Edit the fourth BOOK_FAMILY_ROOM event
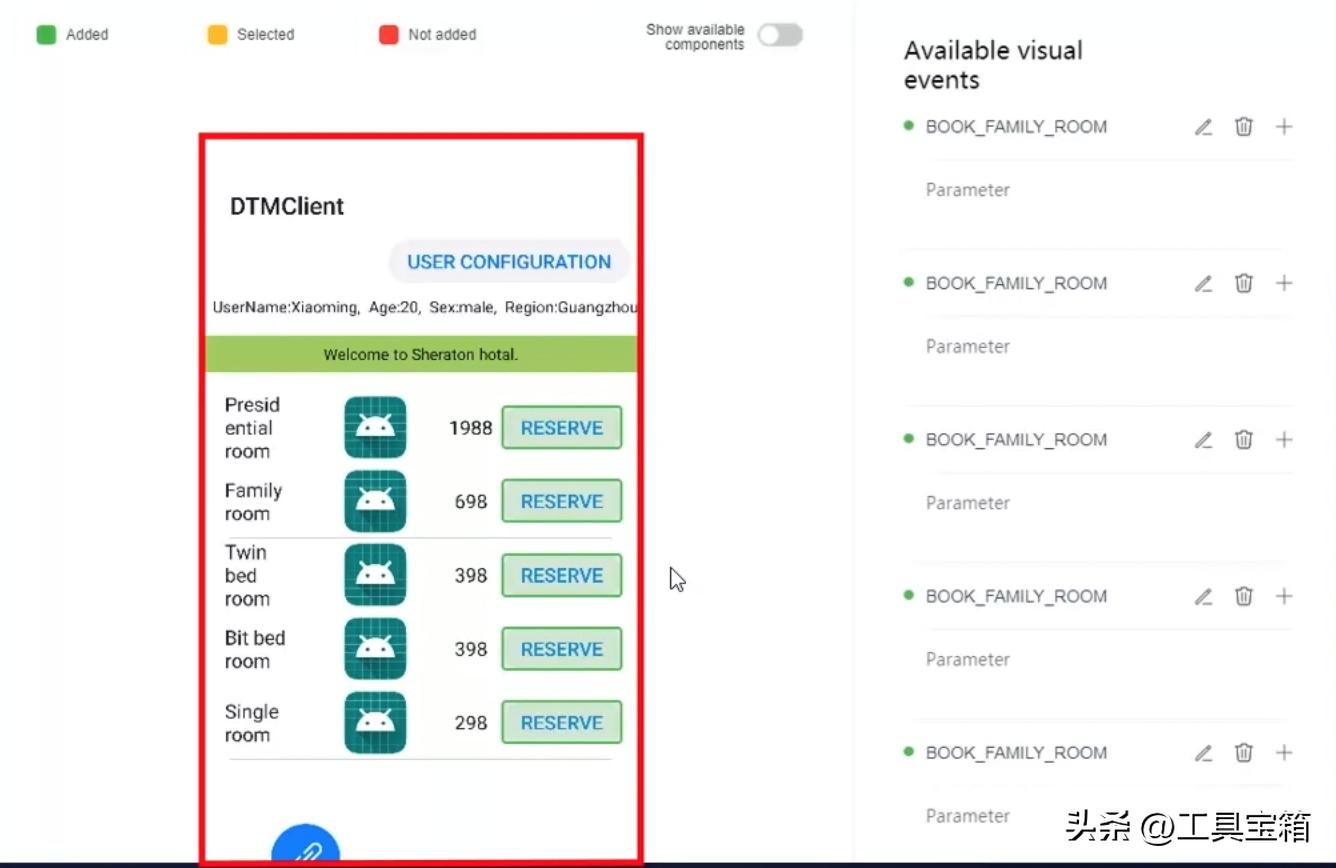The image size is (1336, 868). pyautogui.click(x=1203, y=596)
